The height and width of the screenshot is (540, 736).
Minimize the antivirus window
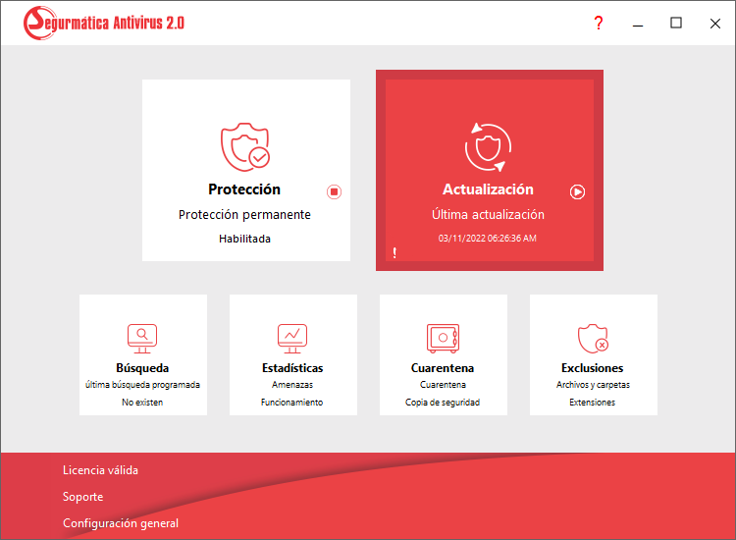pos(637,23)
